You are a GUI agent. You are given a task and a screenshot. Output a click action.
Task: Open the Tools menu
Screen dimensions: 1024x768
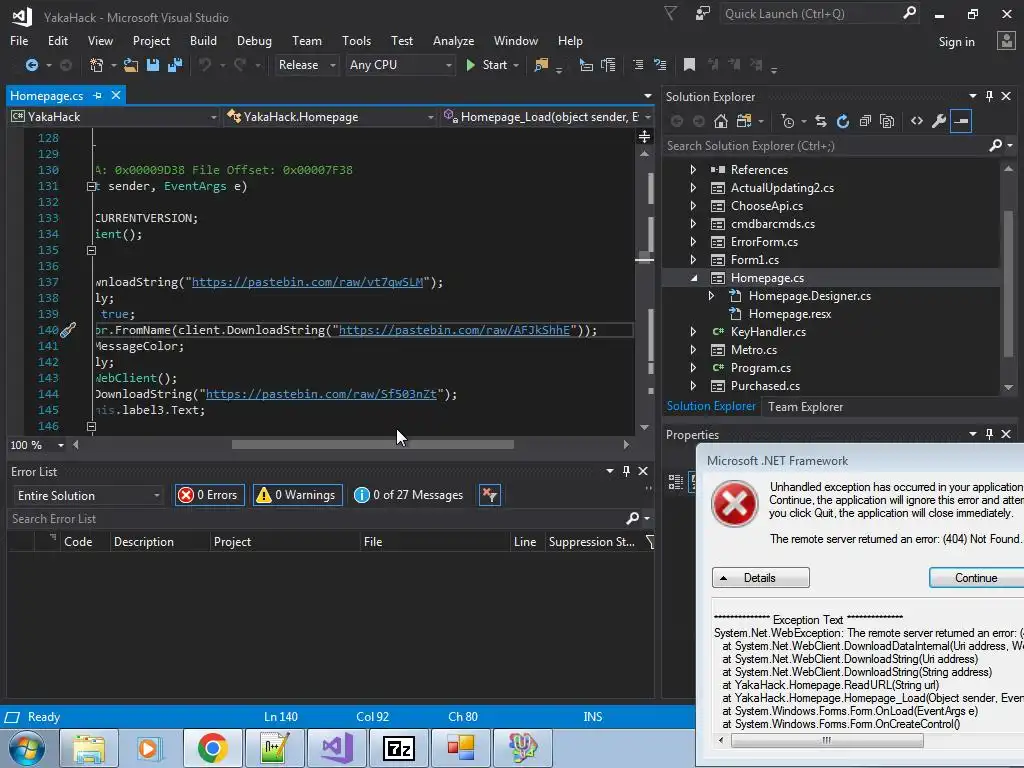coord(356,40)
